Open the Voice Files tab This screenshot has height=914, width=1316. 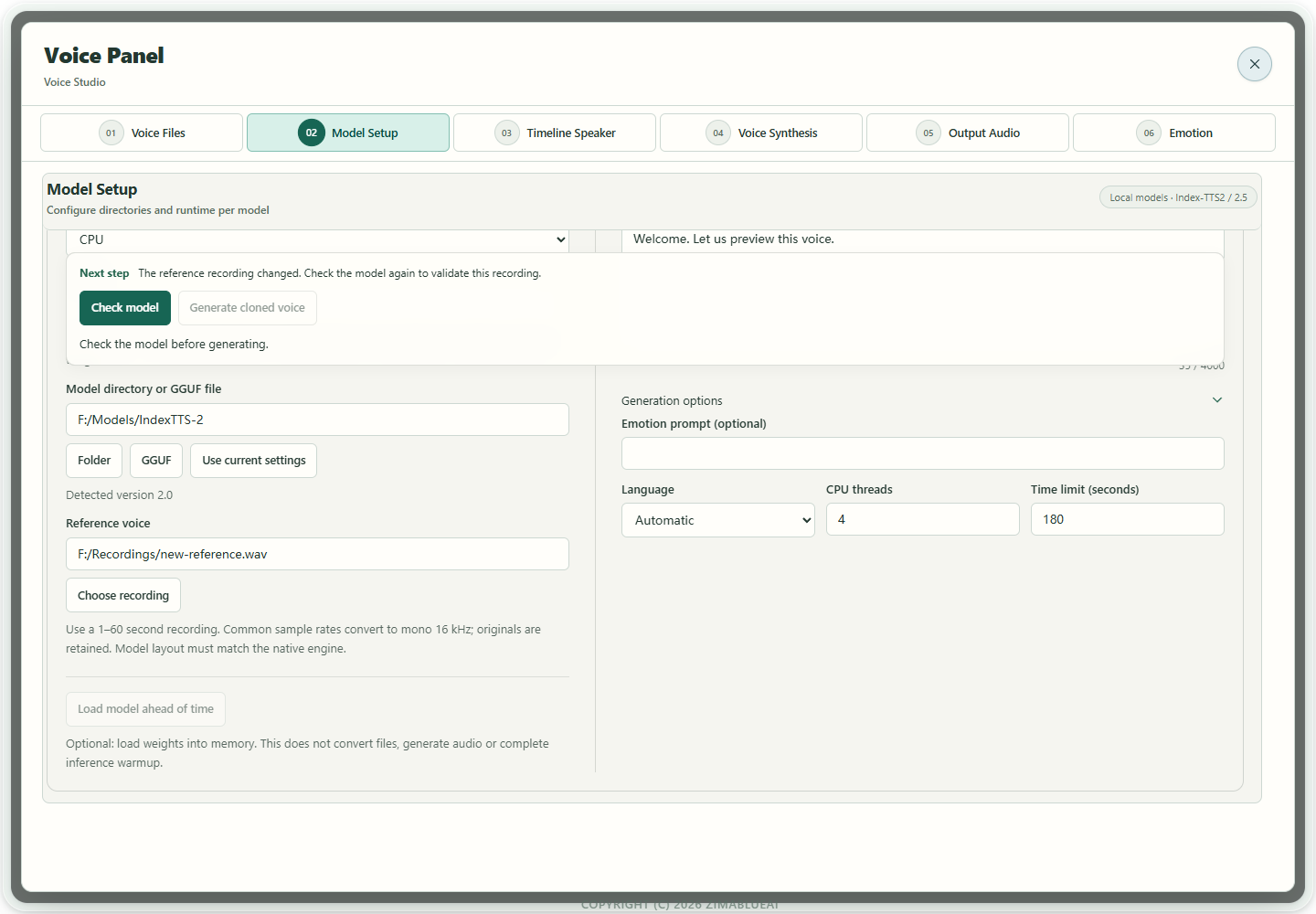(142, 133)
